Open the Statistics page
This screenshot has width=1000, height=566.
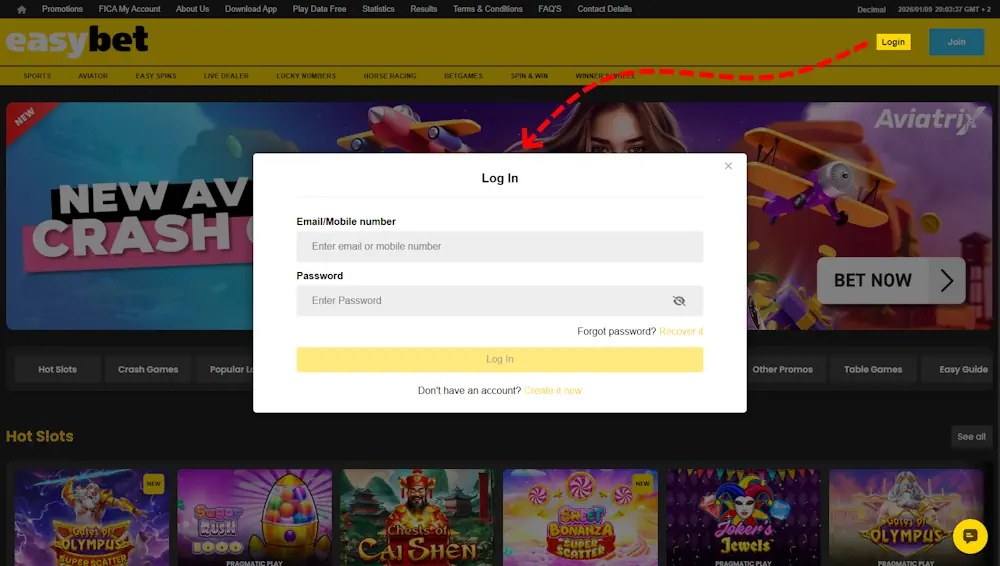pos(378,9)
